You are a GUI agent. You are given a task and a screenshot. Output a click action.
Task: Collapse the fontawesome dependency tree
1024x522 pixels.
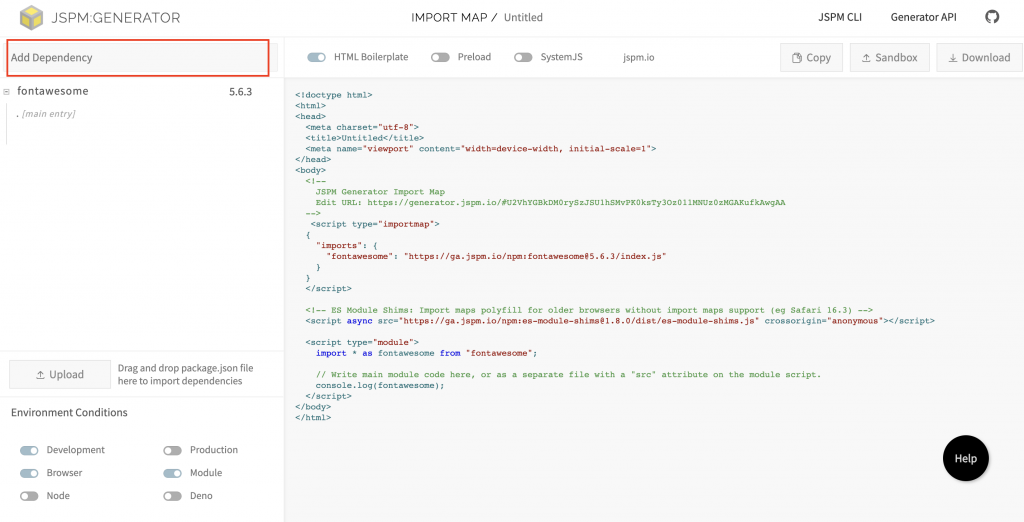pyautogui.click(x=7, y=92)
